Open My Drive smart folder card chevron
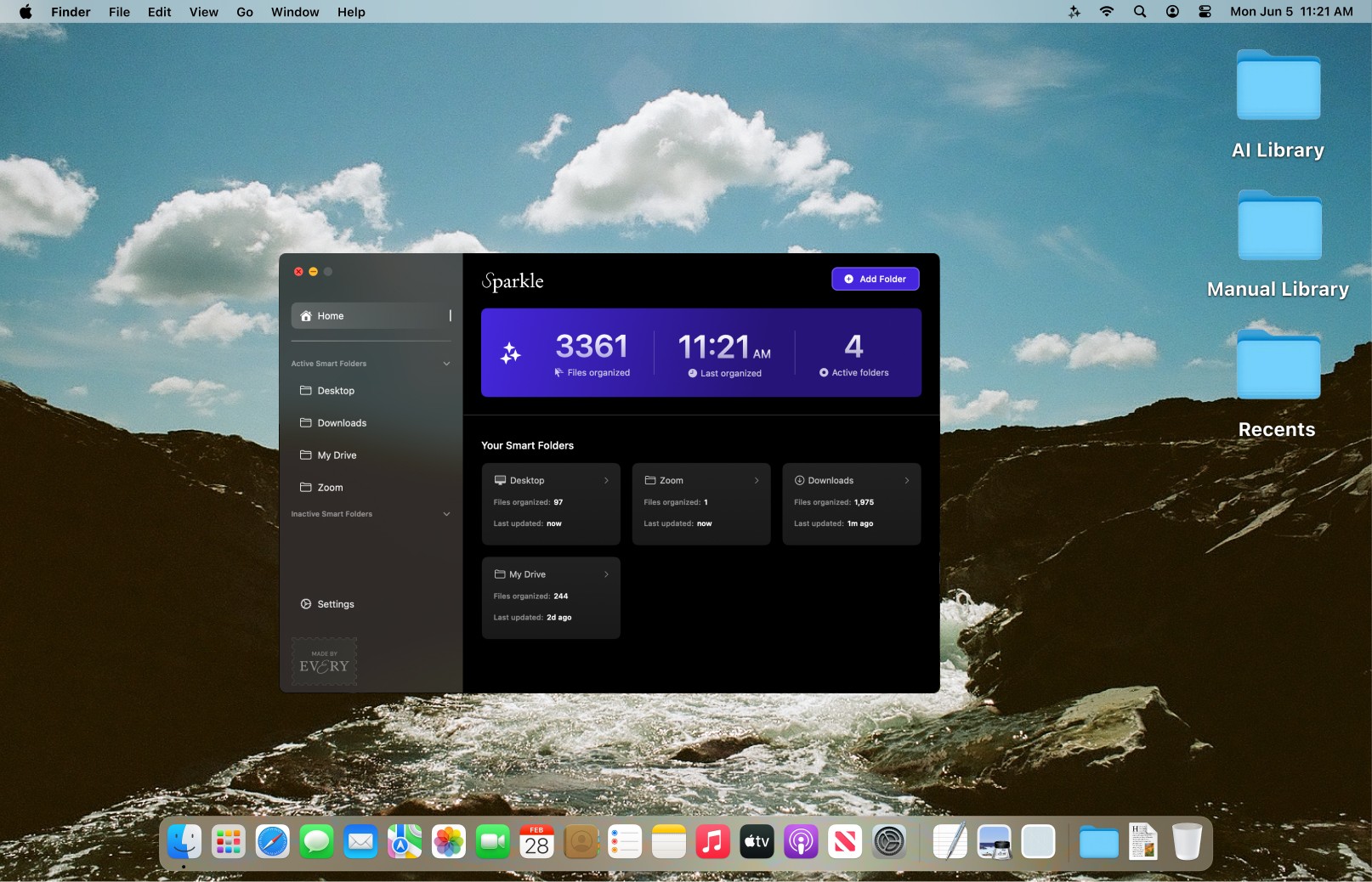The width and height of the screenshot is (1372, 882). coord(606,574)
